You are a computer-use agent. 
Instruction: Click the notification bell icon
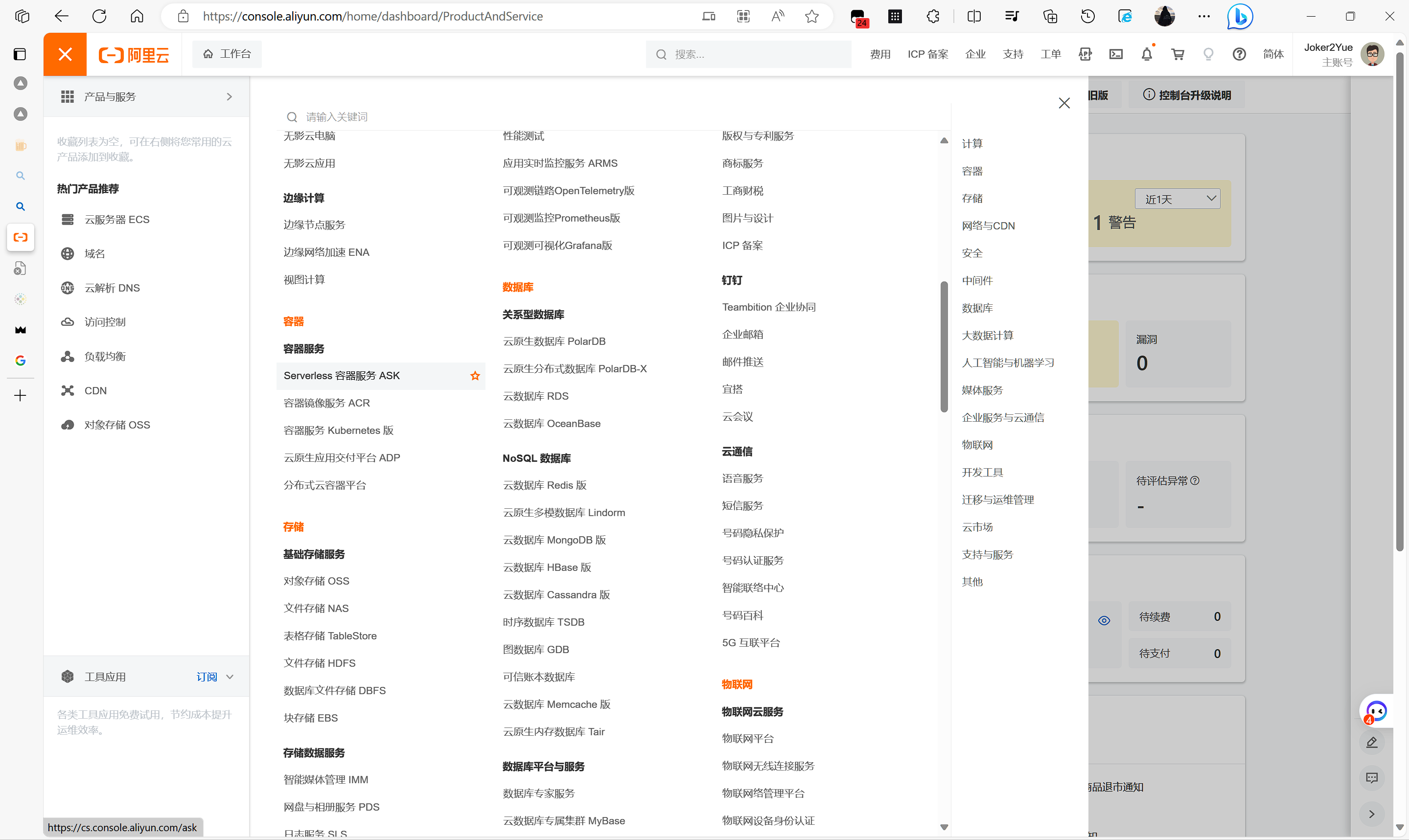tap(1146, 54)
